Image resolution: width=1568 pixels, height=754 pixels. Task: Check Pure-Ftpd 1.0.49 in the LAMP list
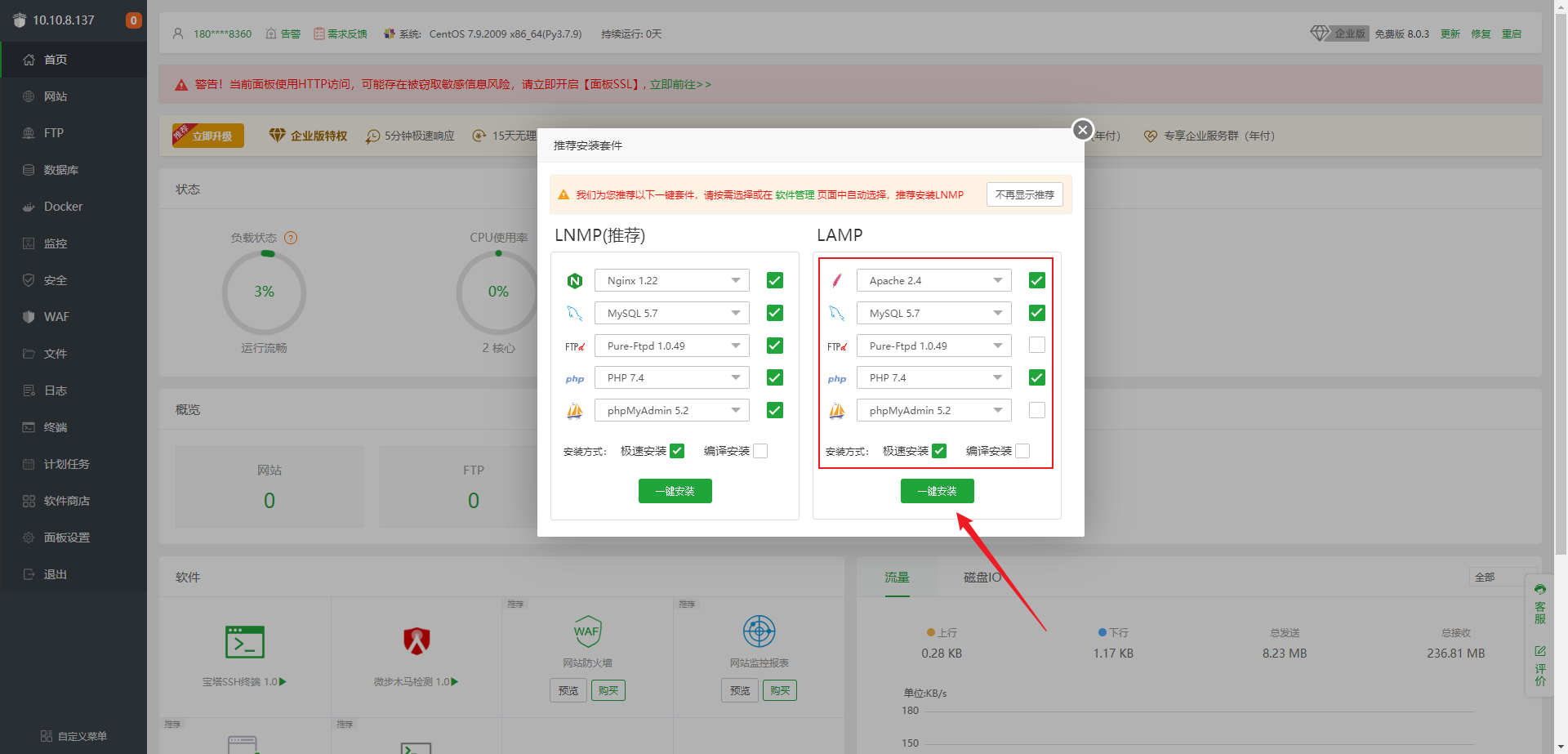(x=1037, y=346)
